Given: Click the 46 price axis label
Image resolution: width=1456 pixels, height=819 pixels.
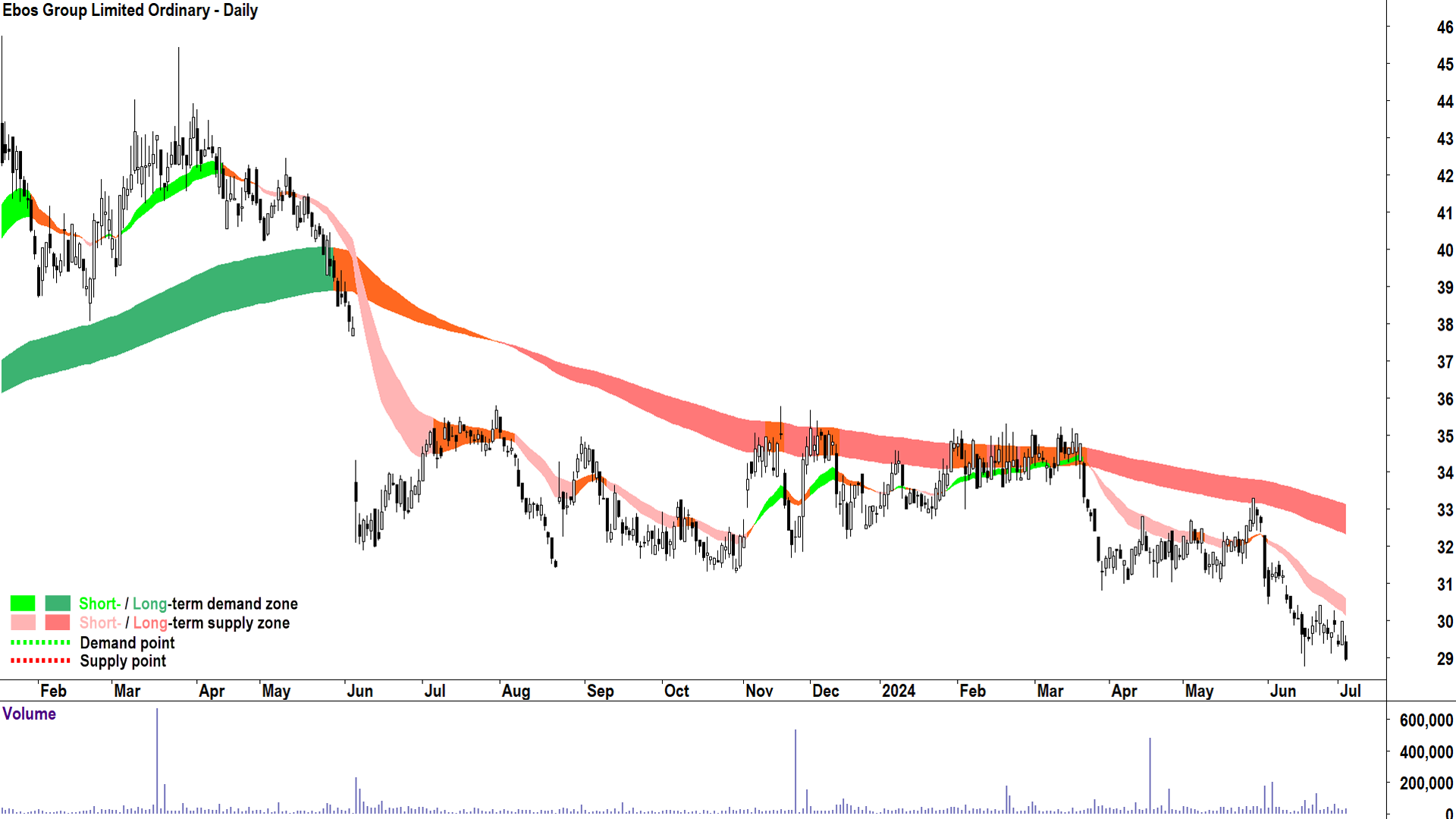Looking at the screenshot, I should [x=1445, y=27].
